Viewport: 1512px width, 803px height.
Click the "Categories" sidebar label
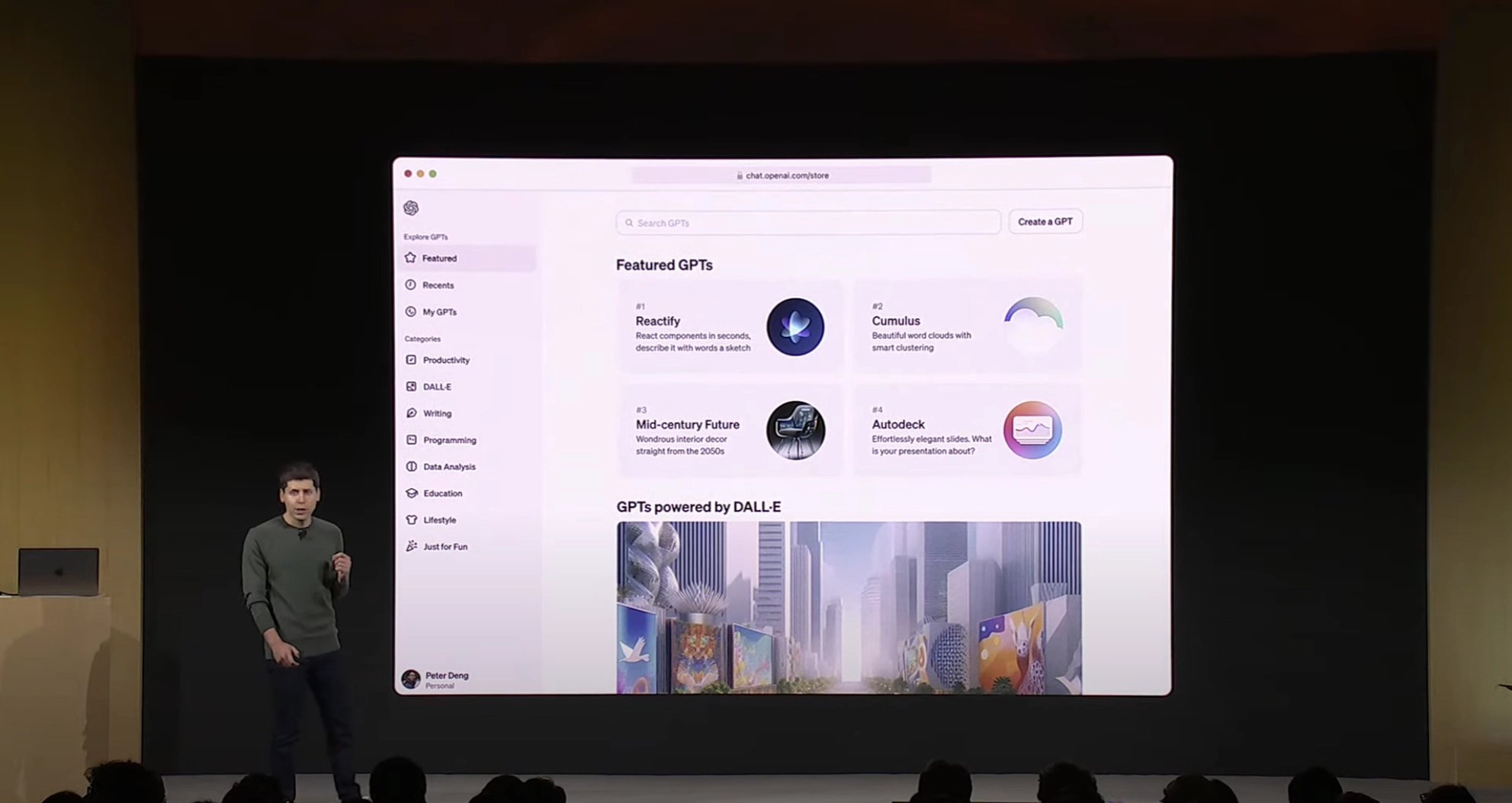tap(422, 339)
